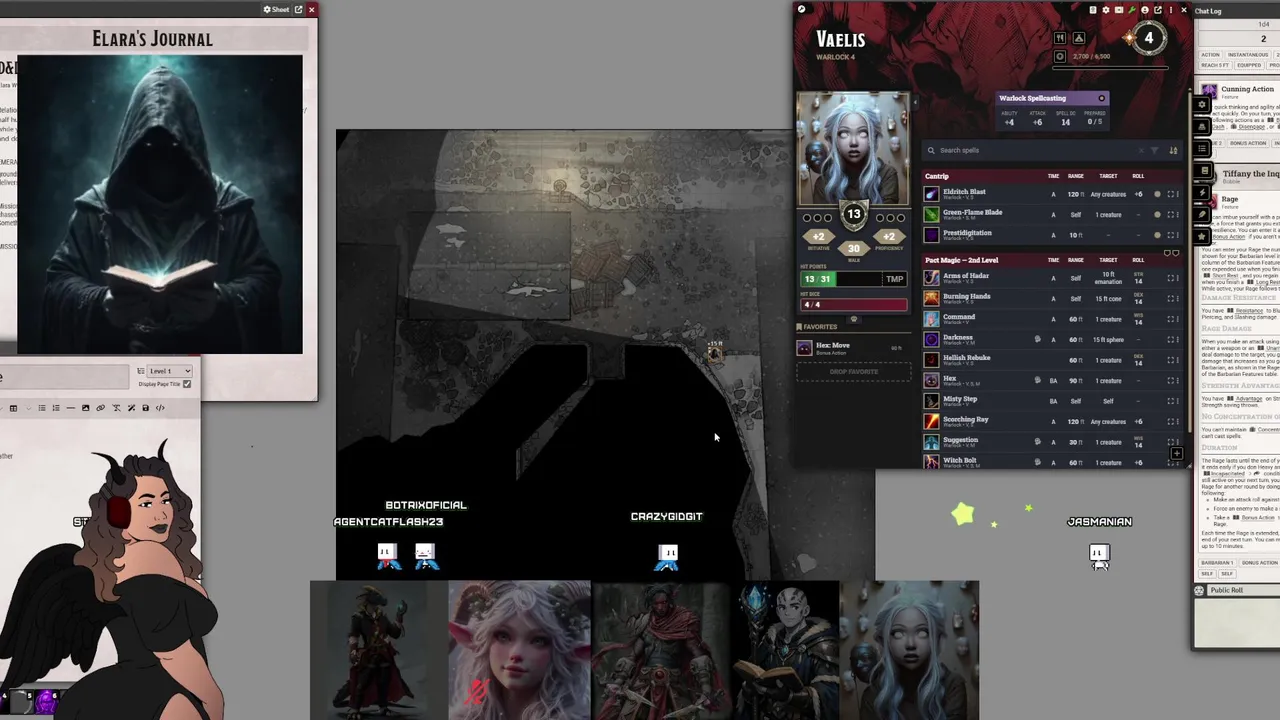Image resolution: width=1280 pixels, height=720 pixels.
Task: Click the Hit Dice 4 / 4 bar
Action: [854, 305]
